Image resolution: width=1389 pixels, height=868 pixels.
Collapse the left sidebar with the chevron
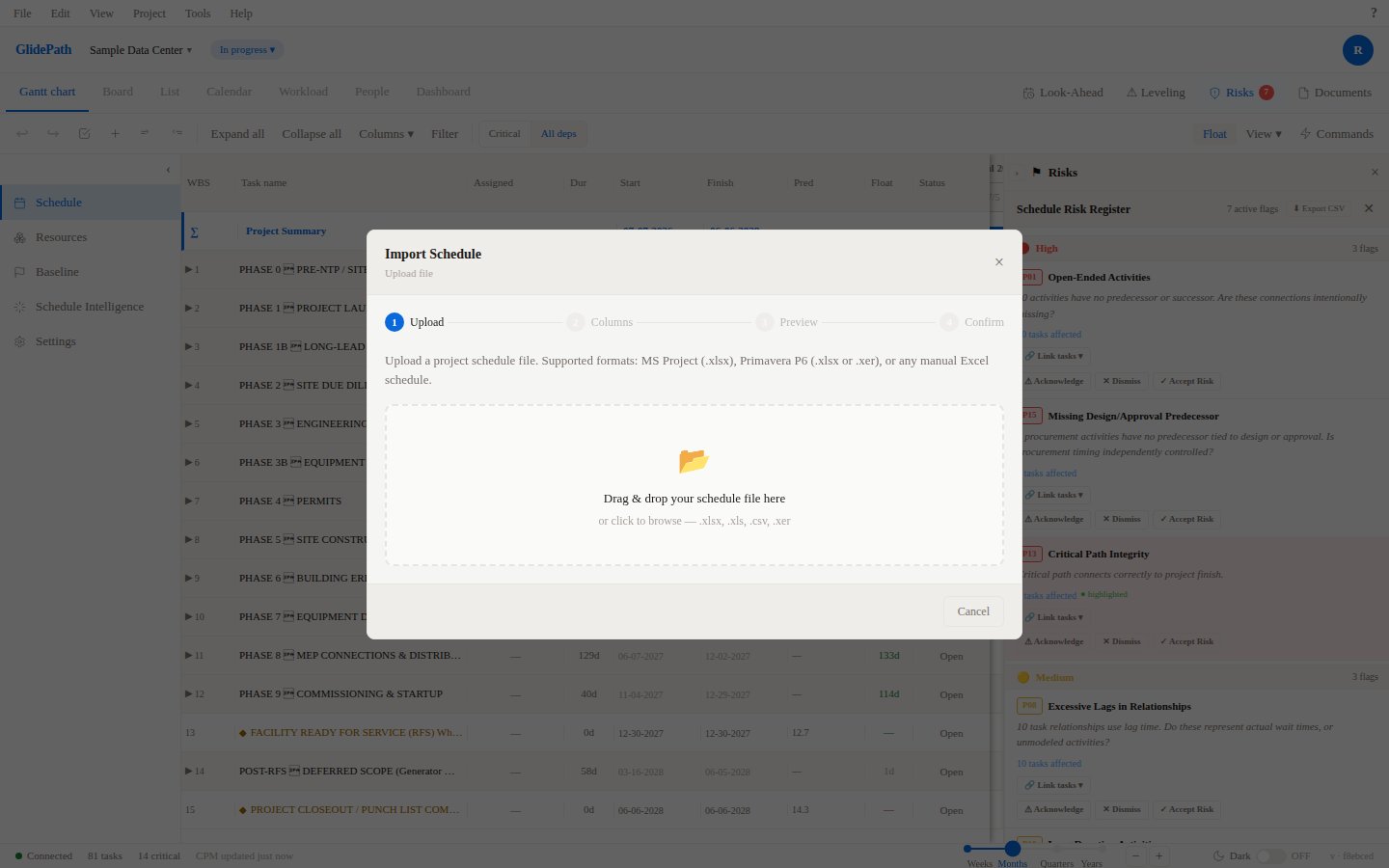[x=168, y=170]
